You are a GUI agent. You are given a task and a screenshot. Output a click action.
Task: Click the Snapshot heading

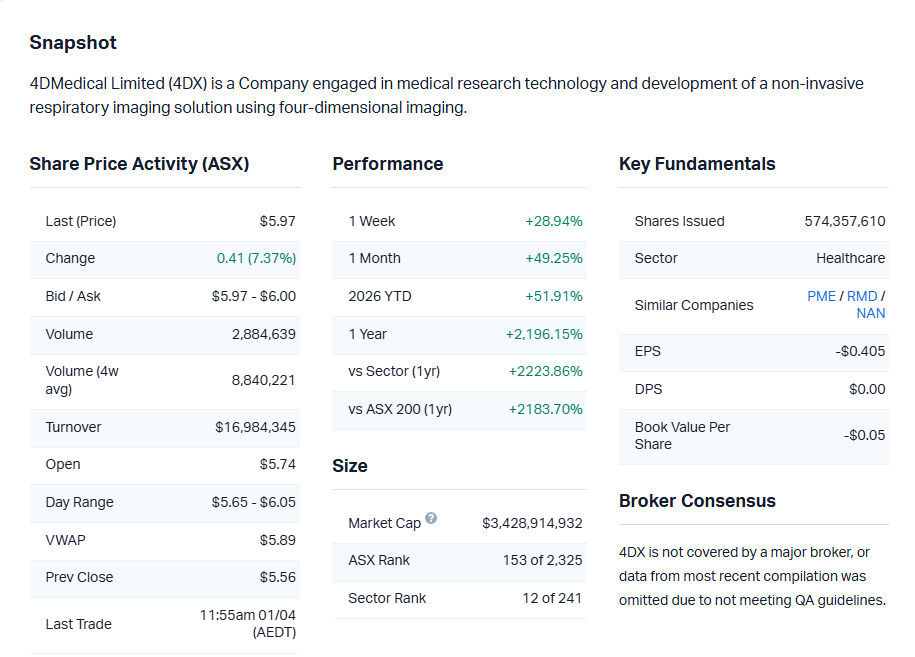tap(74, 43)
